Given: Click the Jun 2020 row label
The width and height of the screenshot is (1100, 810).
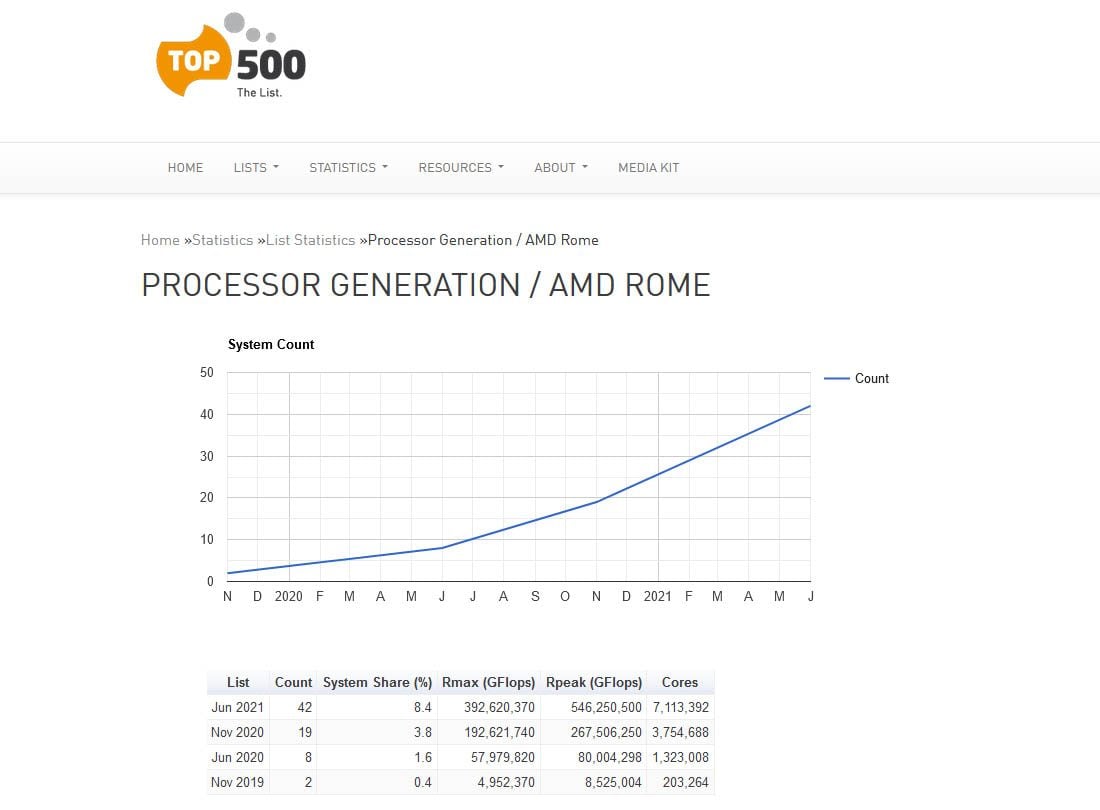Looking at the screenshot, I should 237,757.
